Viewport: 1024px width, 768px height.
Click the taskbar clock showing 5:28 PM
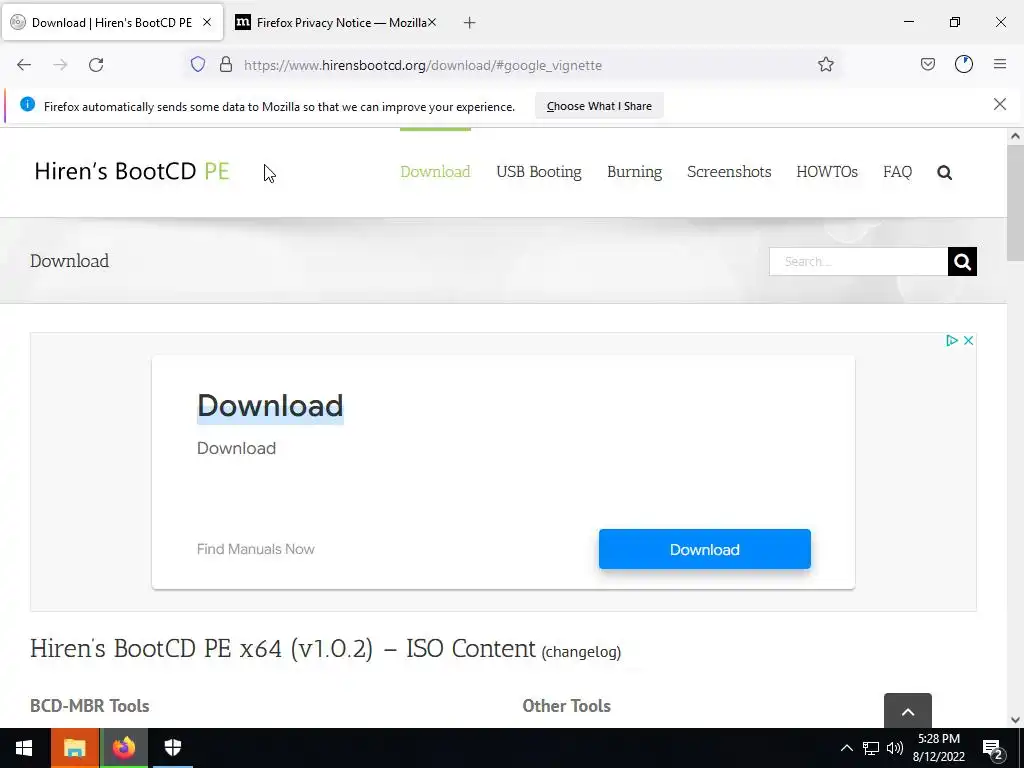point(938,748)
